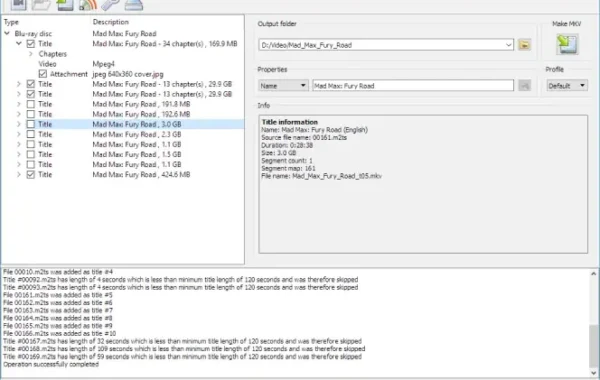
Task: Expand the Chapters node
Action: click(x=31, y=54)
